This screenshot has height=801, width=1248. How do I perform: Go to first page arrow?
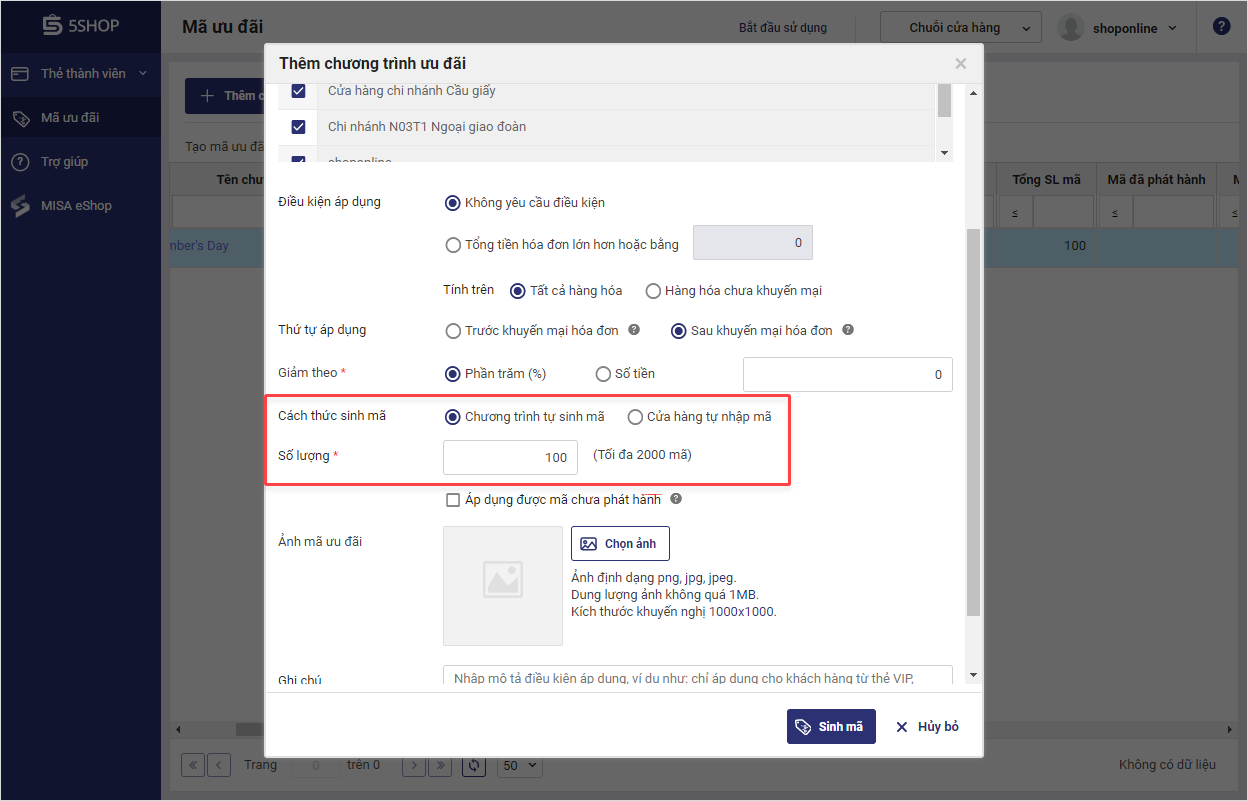(x=193, y=766)
